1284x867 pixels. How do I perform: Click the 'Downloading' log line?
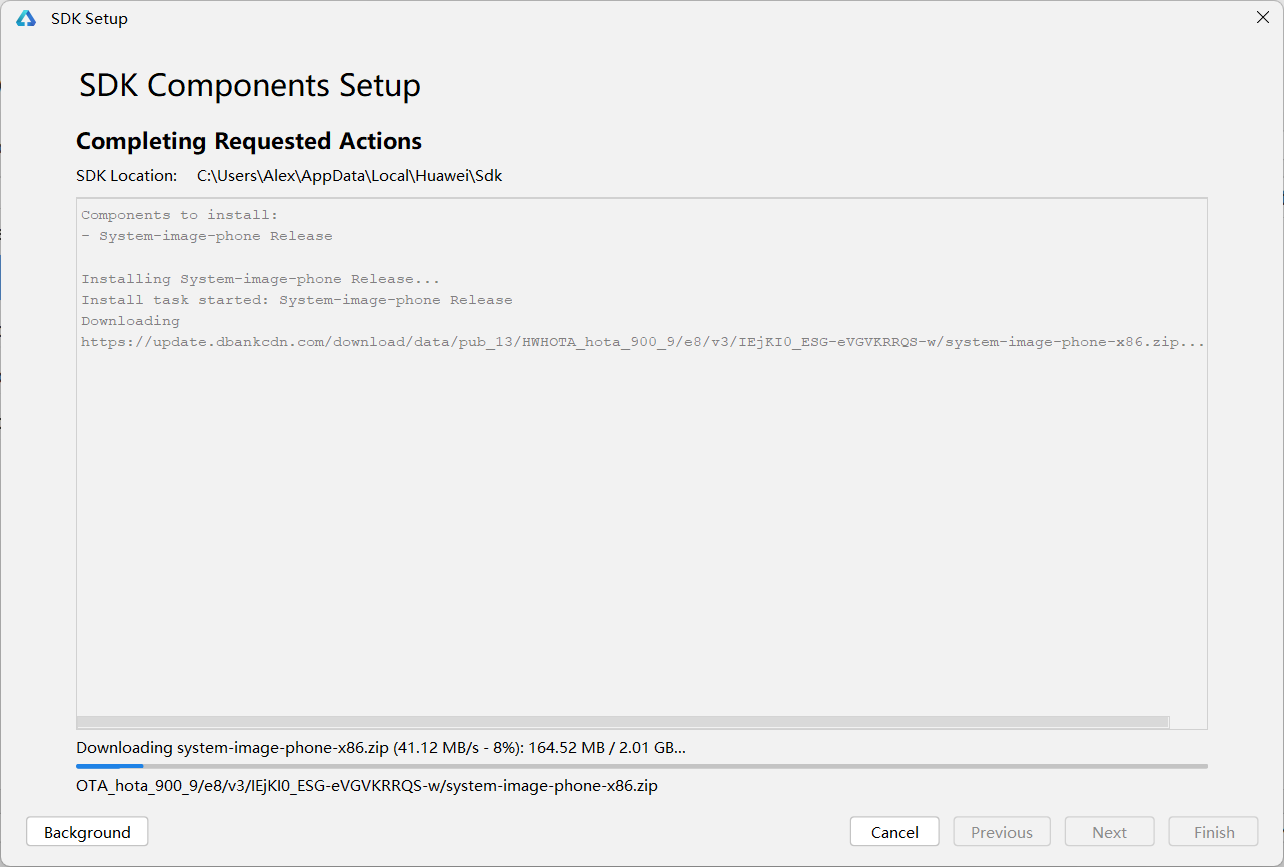coord(131,321)
